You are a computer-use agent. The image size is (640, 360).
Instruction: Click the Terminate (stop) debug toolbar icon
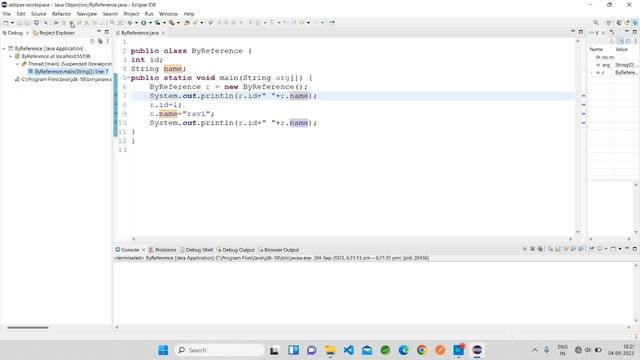point(71,23)
